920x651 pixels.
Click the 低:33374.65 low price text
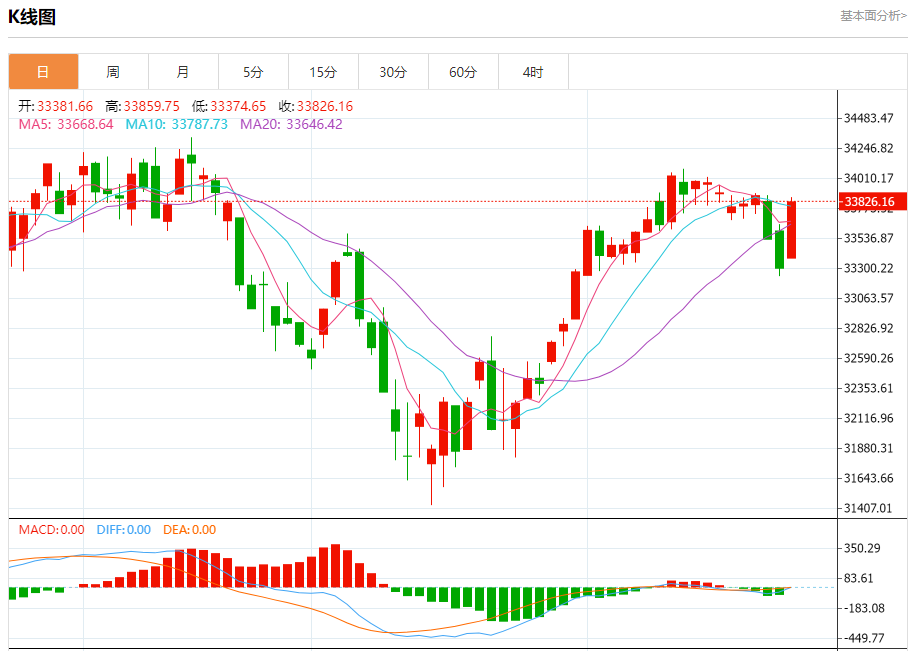point(229,106)
